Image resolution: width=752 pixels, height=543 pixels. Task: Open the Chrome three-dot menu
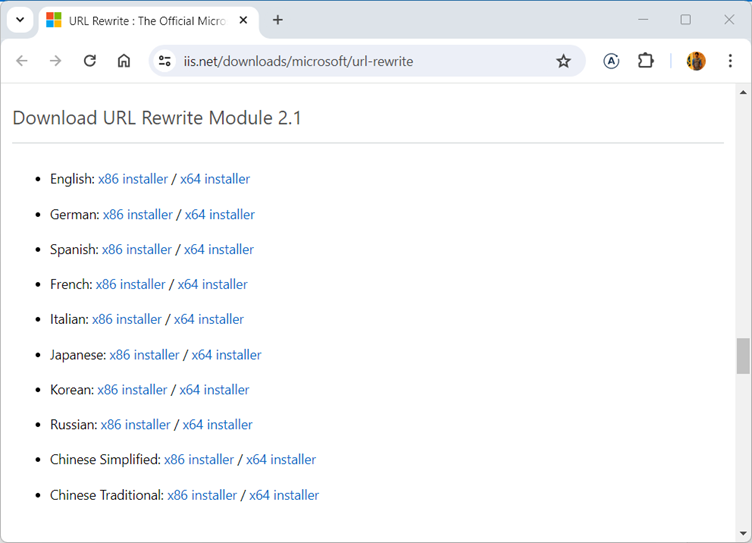coord(731,61)
